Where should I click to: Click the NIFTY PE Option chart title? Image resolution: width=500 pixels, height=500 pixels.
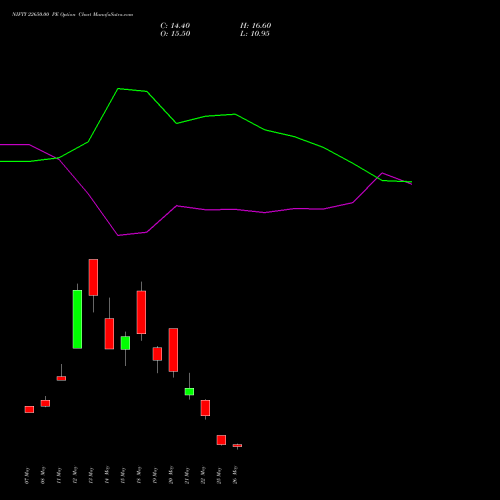[72, 15]
